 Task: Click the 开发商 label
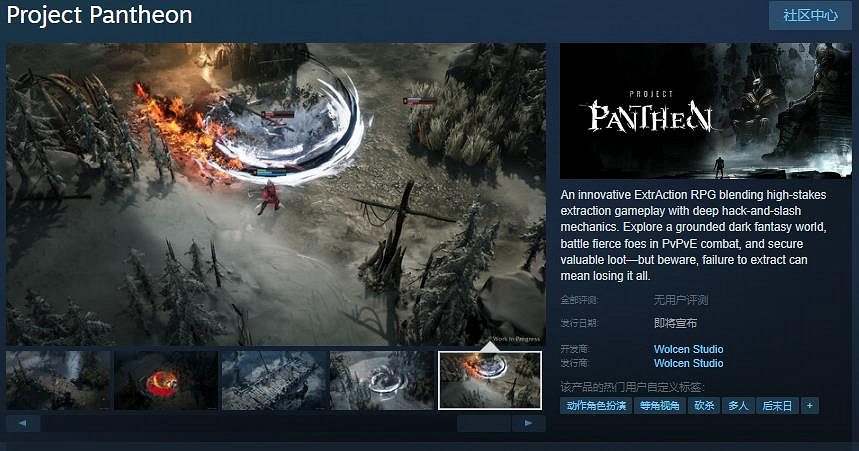(x=575, y=349)
